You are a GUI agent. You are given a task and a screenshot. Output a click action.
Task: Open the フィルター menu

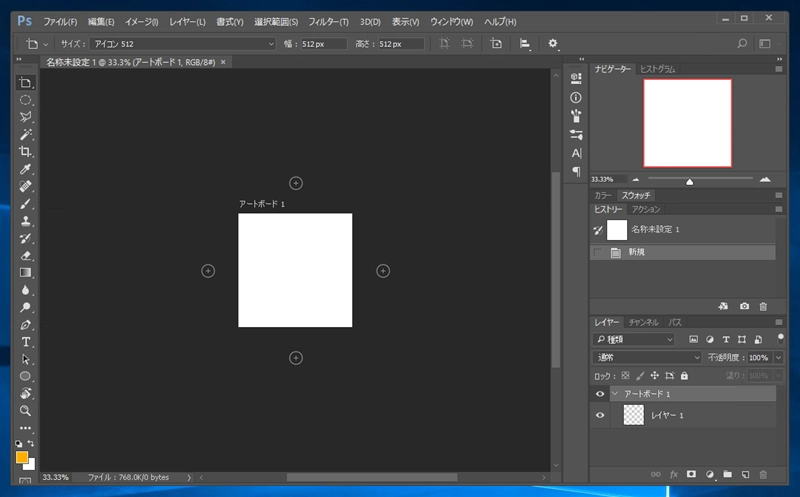(329, 21)
